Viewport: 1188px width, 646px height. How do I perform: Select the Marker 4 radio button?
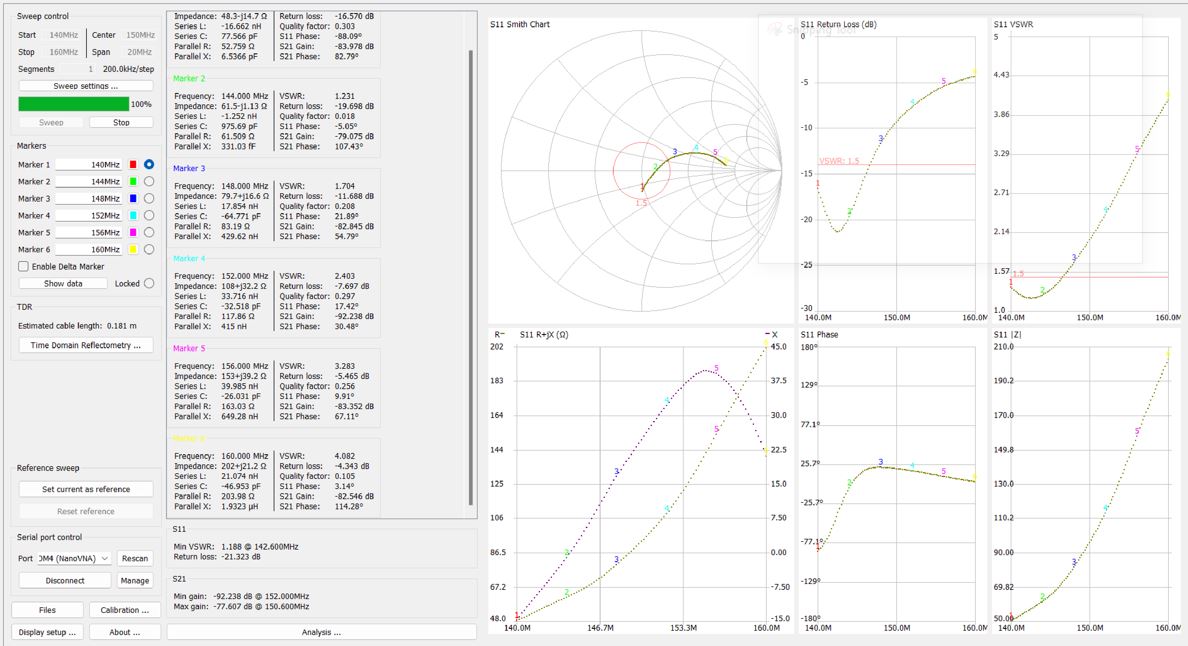(148, 216)
